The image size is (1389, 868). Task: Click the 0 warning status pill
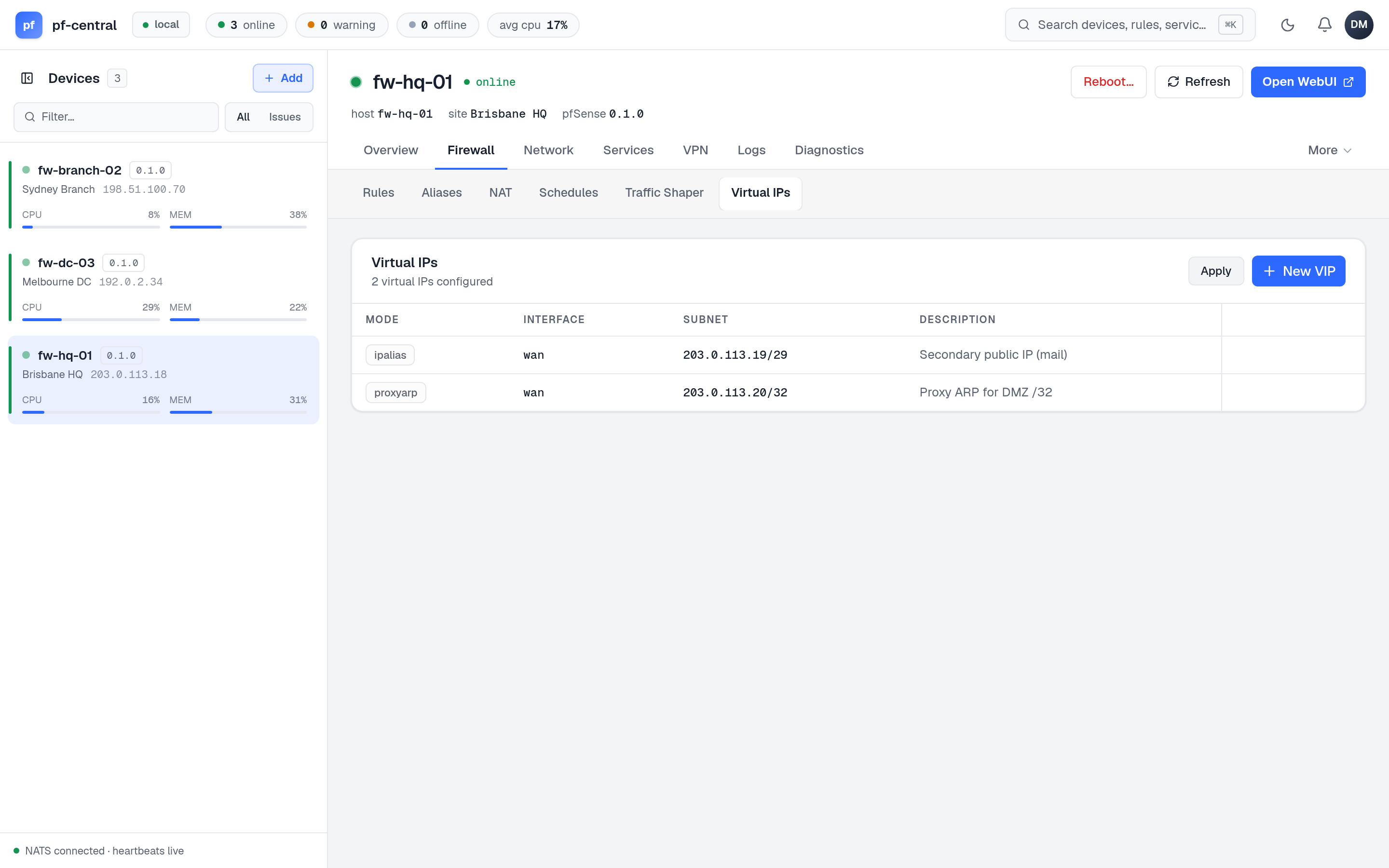(x=341, y=25)
